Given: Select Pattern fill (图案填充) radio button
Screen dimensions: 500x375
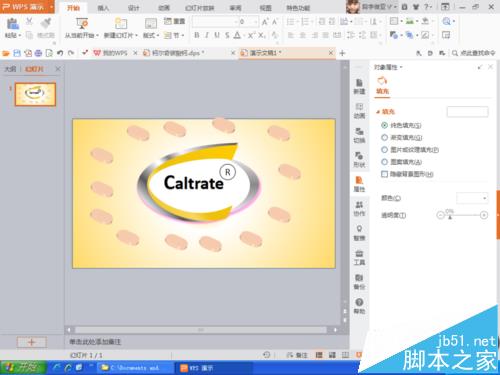Looking at the screenshot, I should click(384, 162).
